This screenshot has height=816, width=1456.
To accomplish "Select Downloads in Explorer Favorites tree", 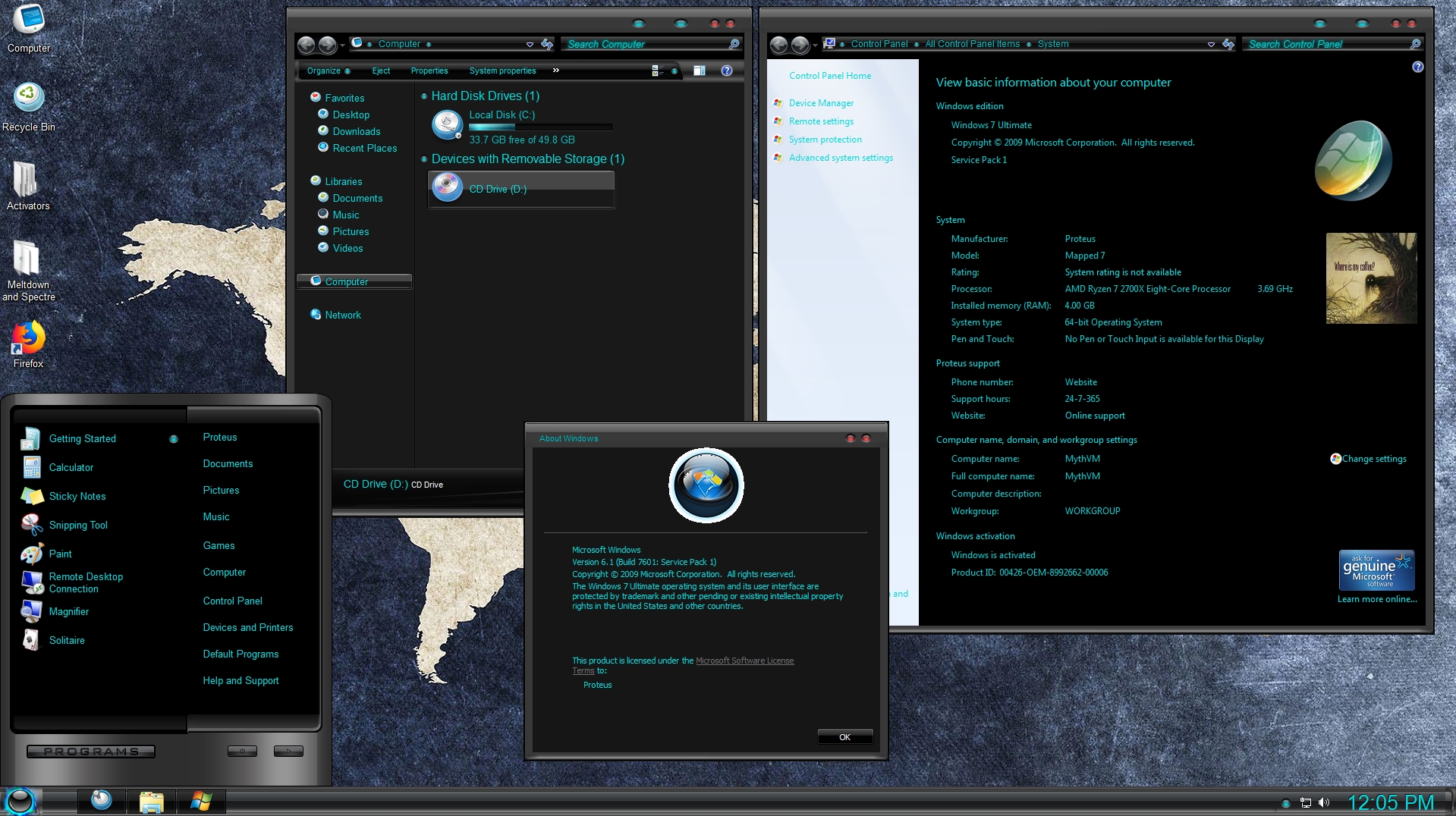I will (357, 131).
